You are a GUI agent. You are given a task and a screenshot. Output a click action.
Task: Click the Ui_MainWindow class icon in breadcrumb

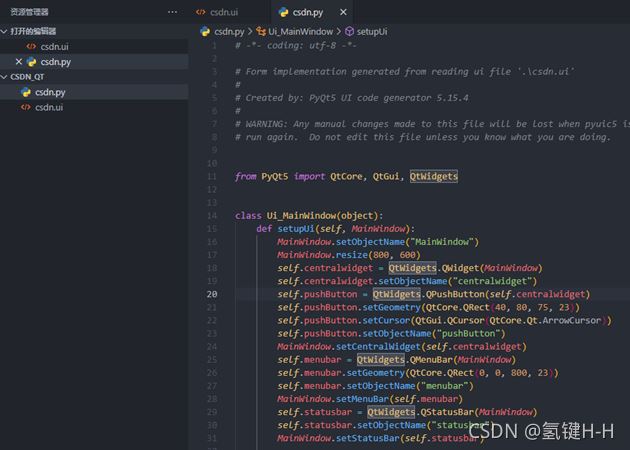coord(261,31)
